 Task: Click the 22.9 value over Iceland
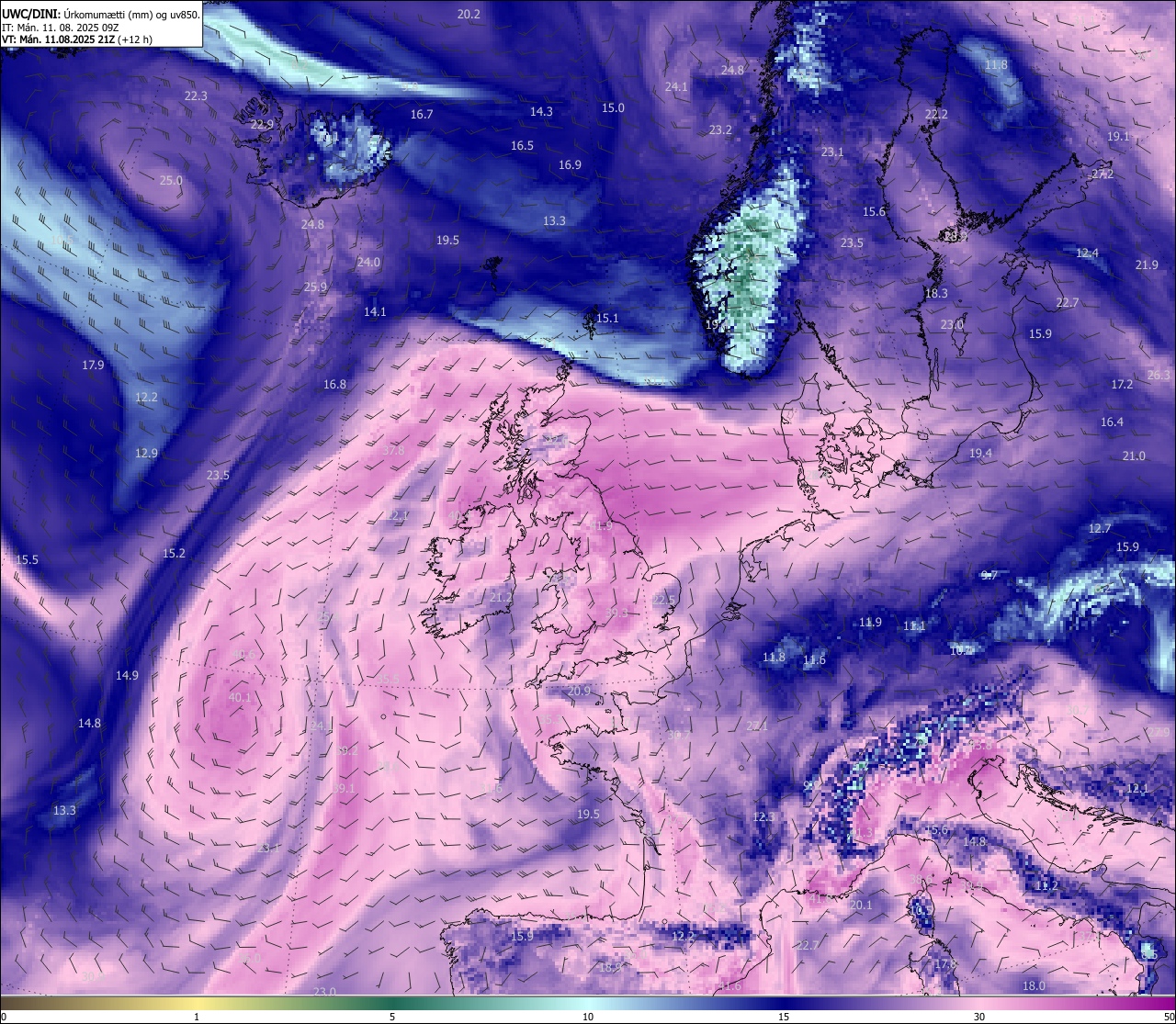(x=262, y=125)
